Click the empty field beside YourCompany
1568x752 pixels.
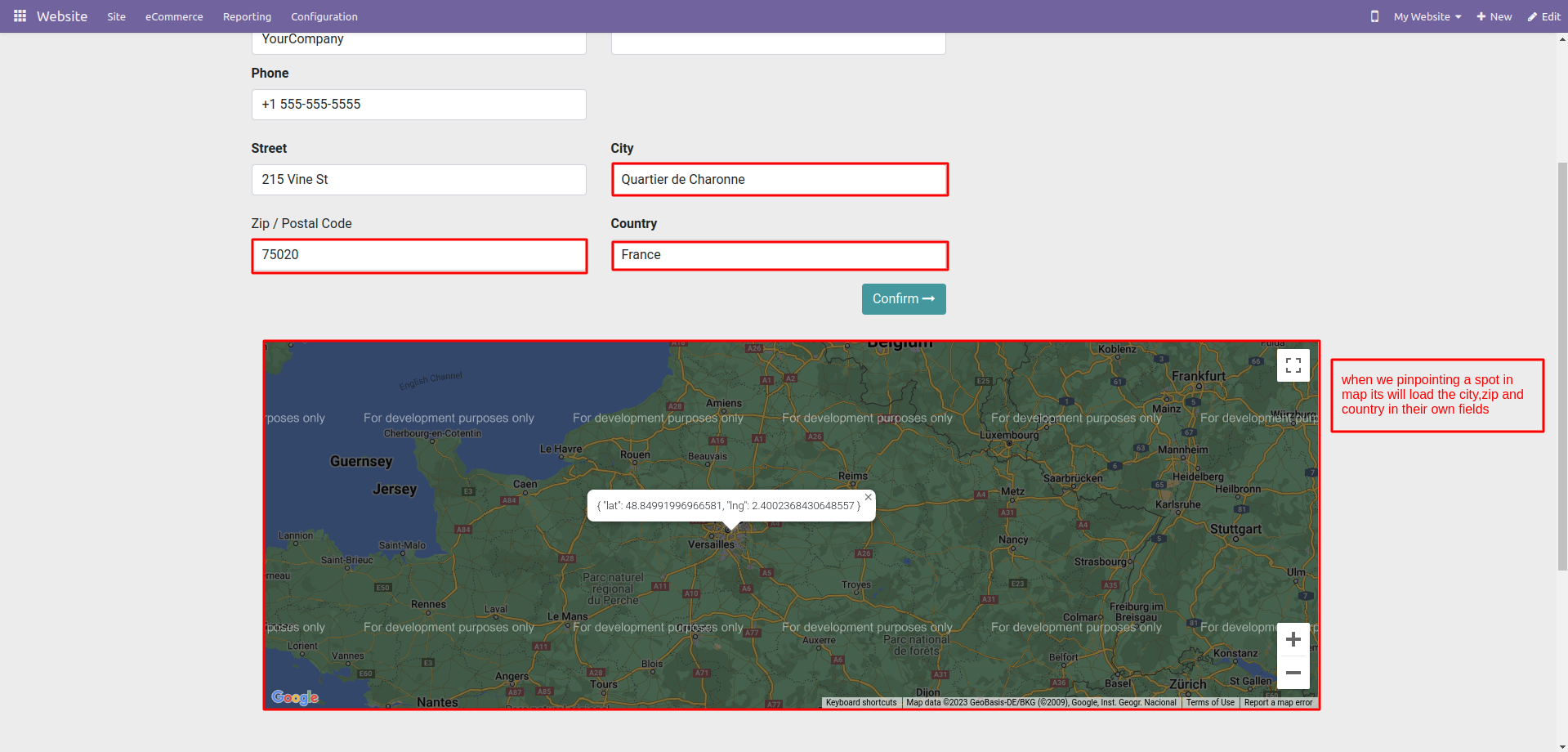coord(778,43)
